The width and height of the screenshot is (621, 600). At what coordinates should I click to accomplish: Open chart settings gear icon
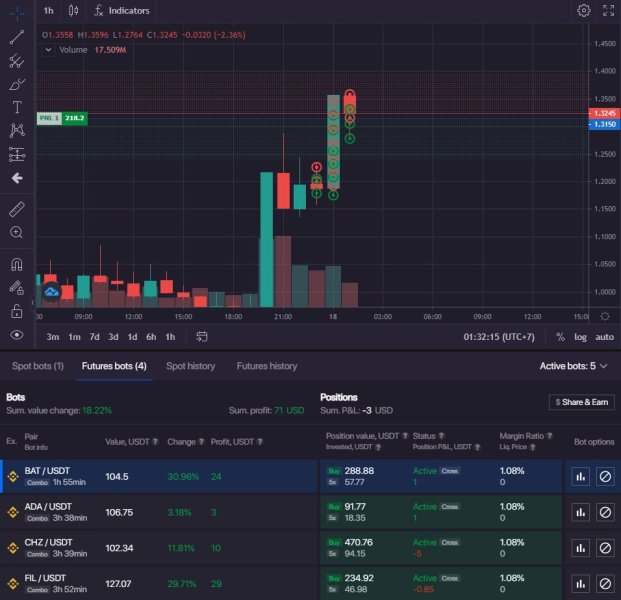coord(583,10)
